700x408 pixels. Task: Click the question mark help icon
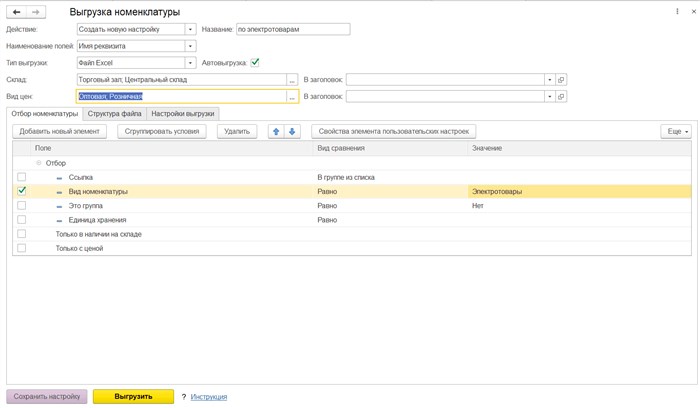click(x=183, y=396)
